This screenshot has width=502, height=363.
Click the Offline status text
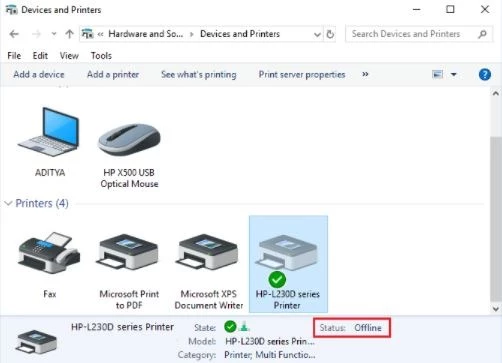click(368, 328)
